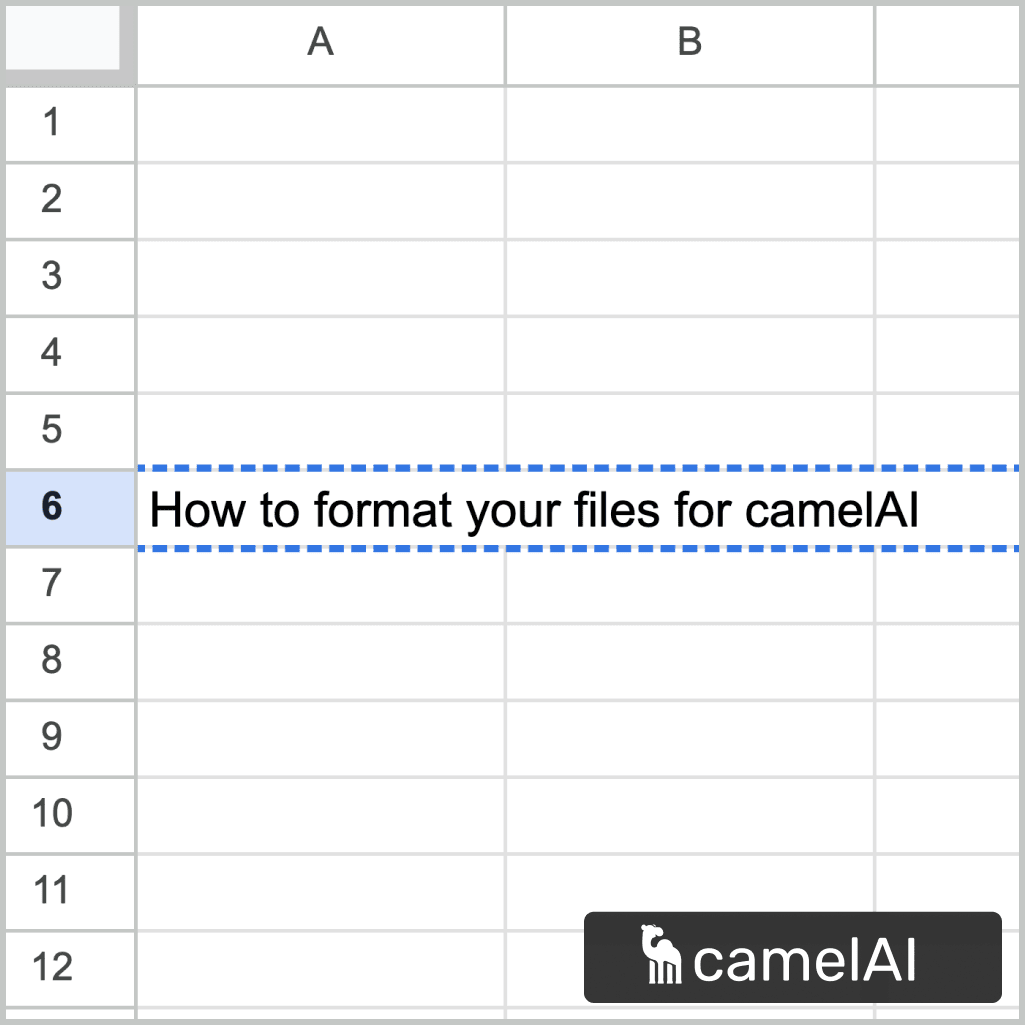Select column B header

[x=689, y=42]
